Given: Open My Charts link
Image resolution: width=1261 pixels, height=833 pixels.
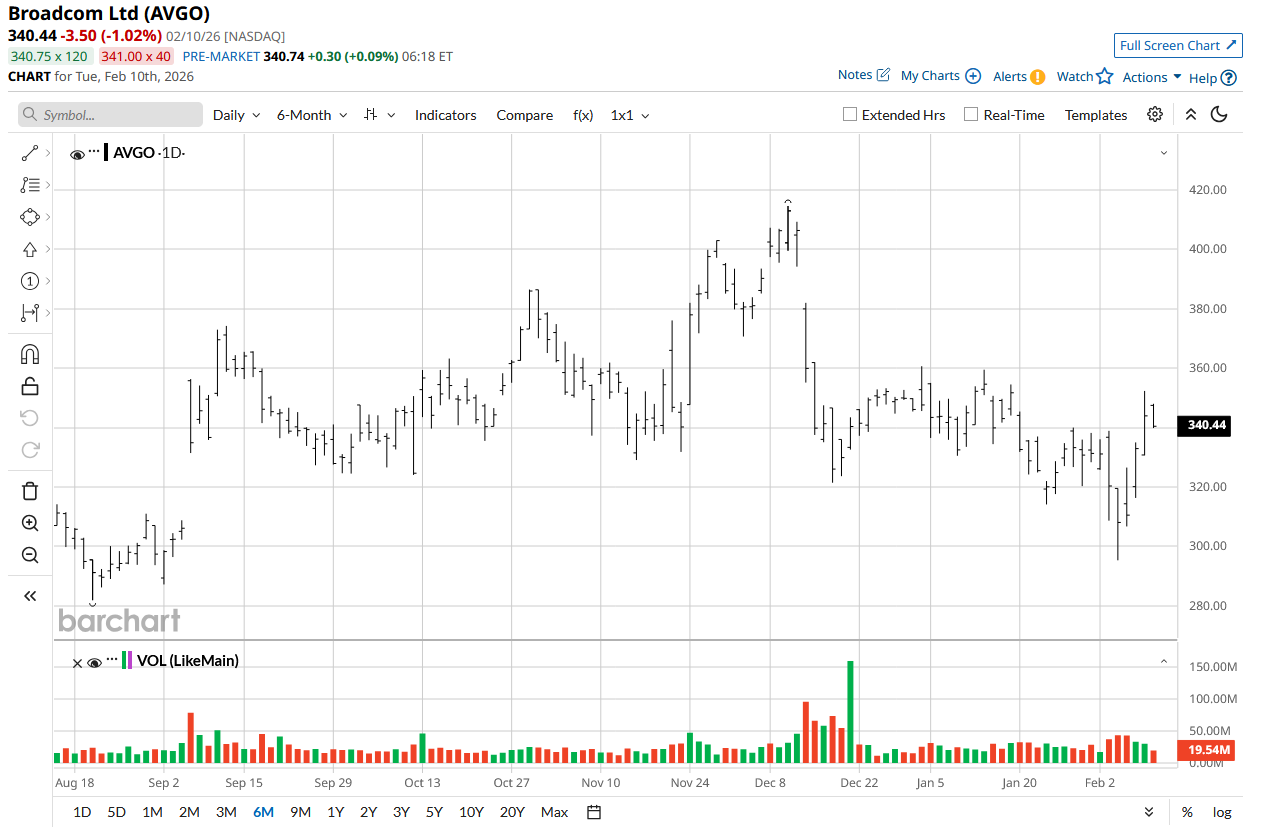Looking at the screenshot, I should (x=941, y=76).
